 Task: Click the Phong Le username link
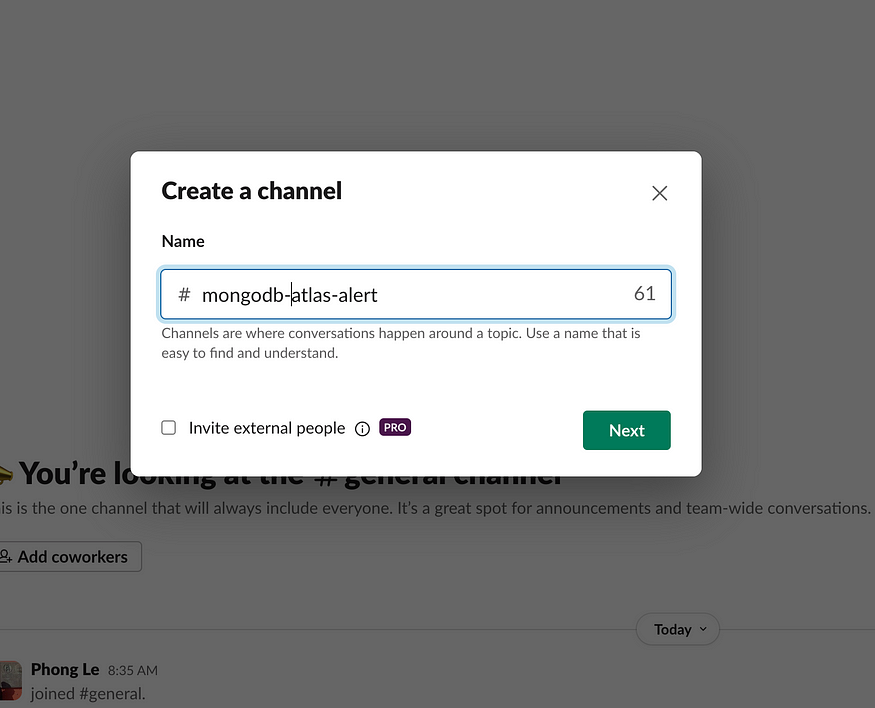click(65, 669)
